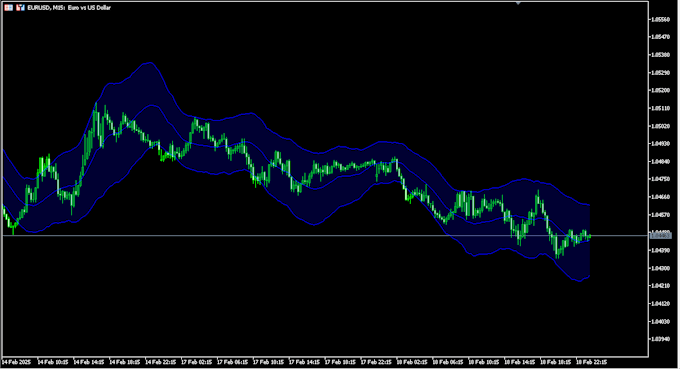
Task: Click the 18 Feb 22:15 time label
Action: click(592, 362)
